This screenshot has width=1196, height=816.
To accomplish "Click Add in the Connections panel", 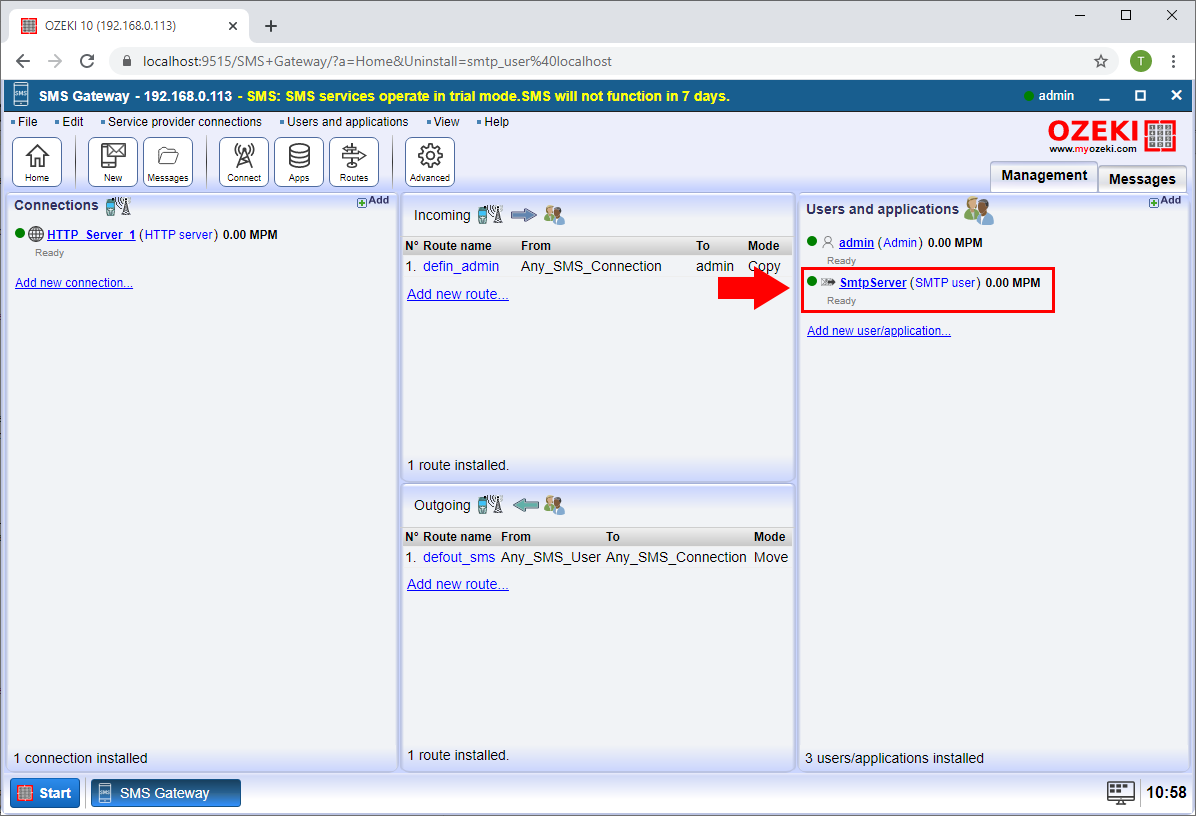I will (372, 200).
